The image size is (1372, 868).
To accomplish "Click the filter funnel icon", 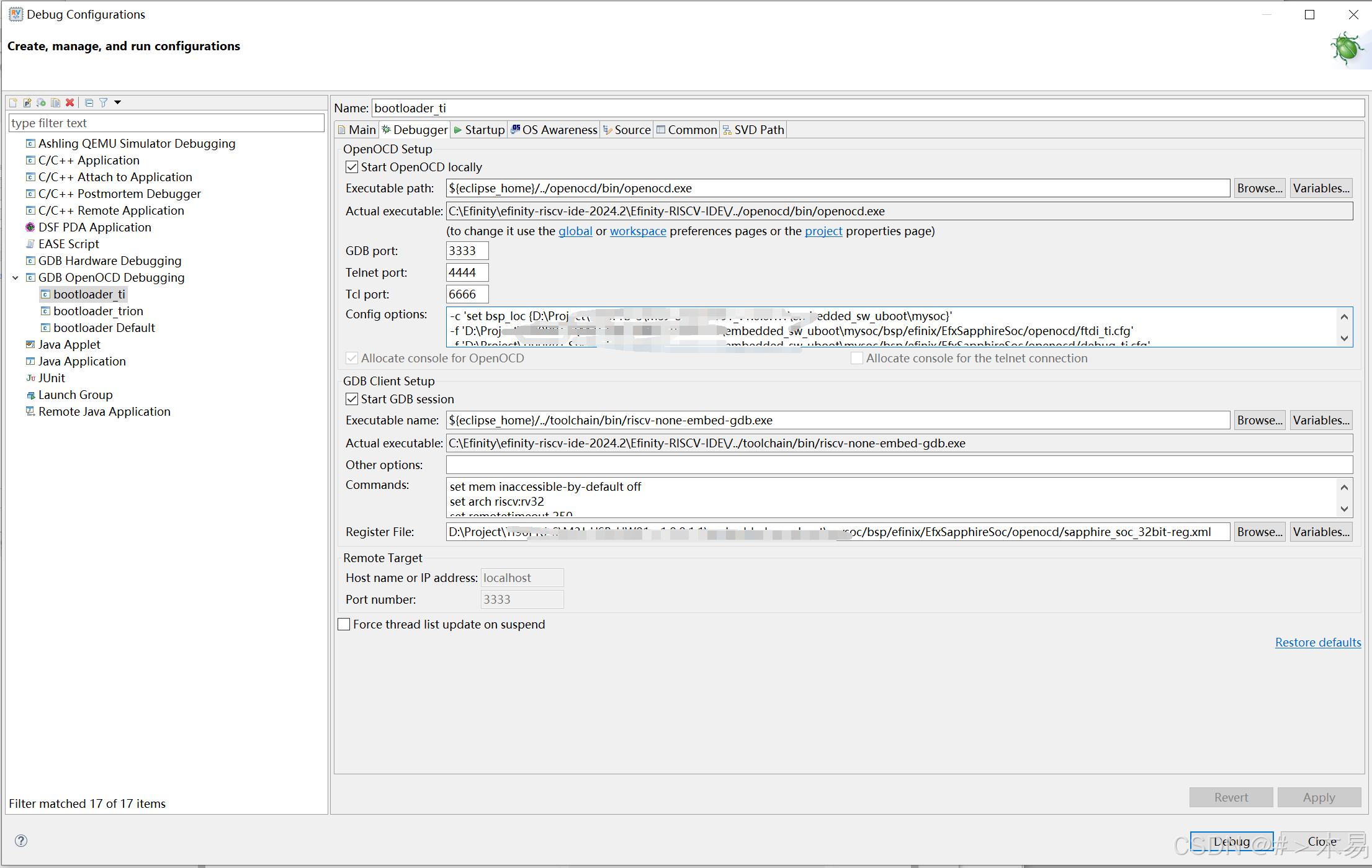I will 104,102.
